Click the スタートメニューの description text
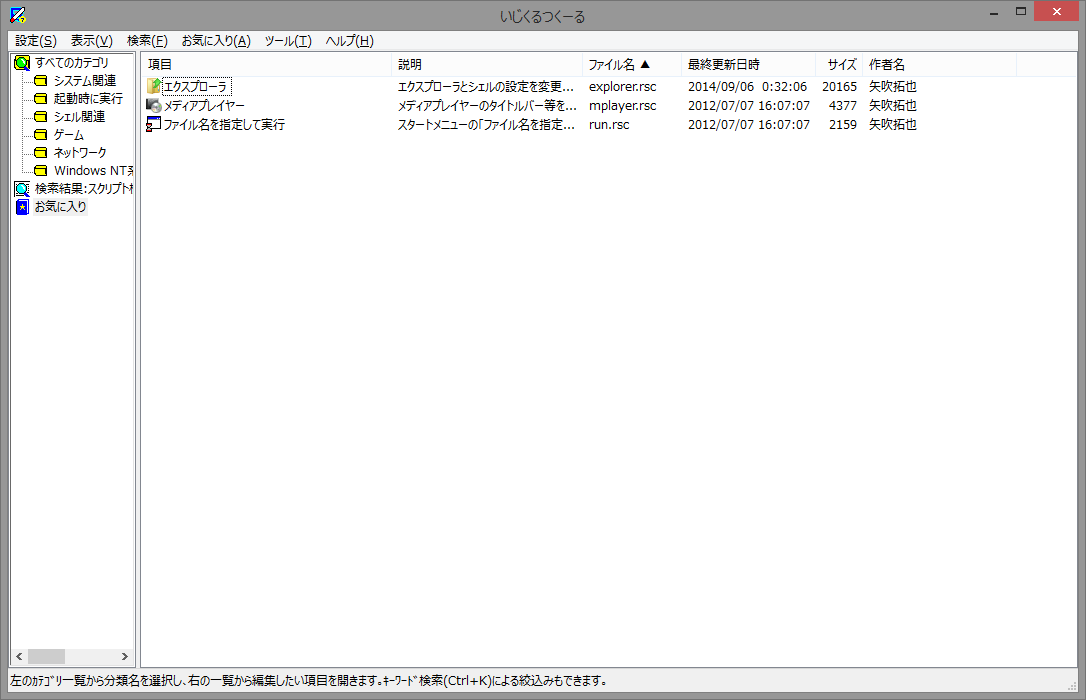 (x=486, y=125)
